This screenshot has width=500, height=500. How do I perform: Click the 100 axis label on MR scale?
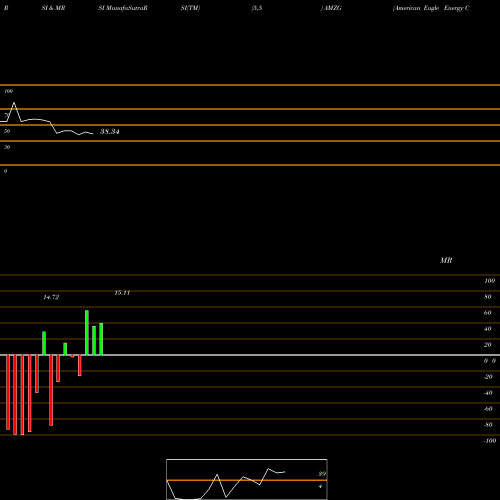click(489, 281)
